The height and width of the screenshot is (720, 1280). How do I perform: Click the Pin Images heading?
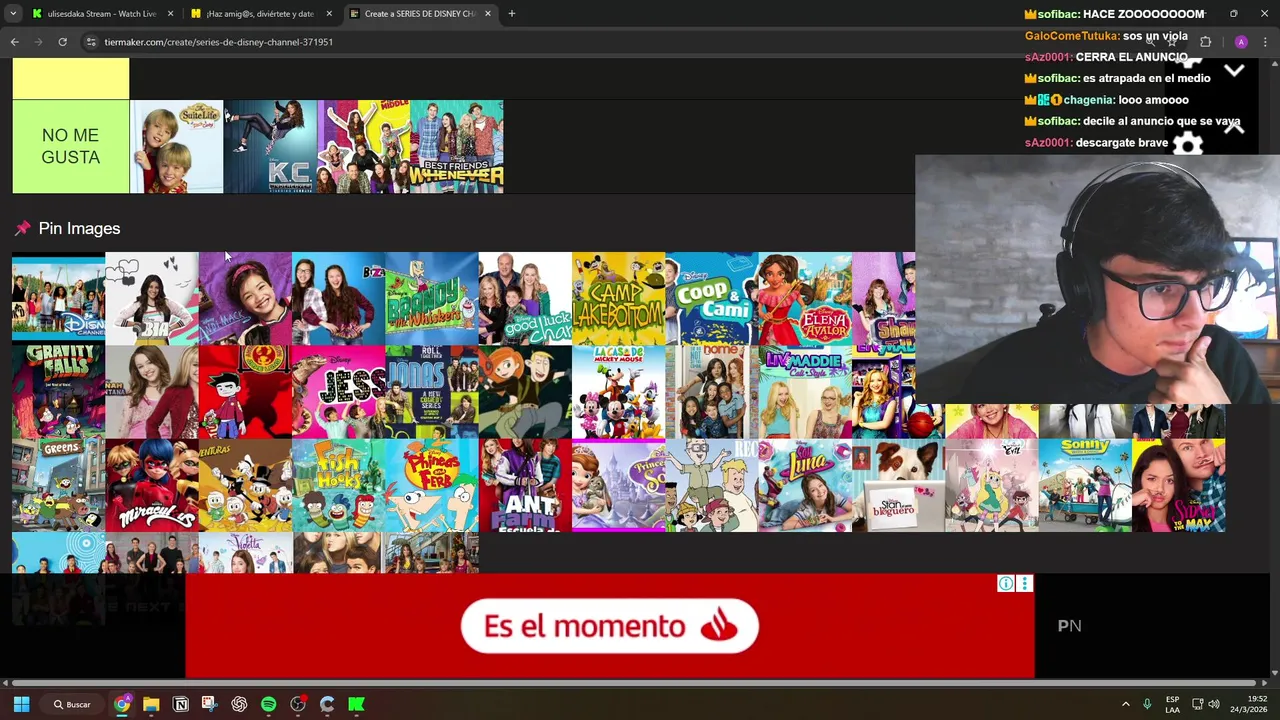[79, 229]
